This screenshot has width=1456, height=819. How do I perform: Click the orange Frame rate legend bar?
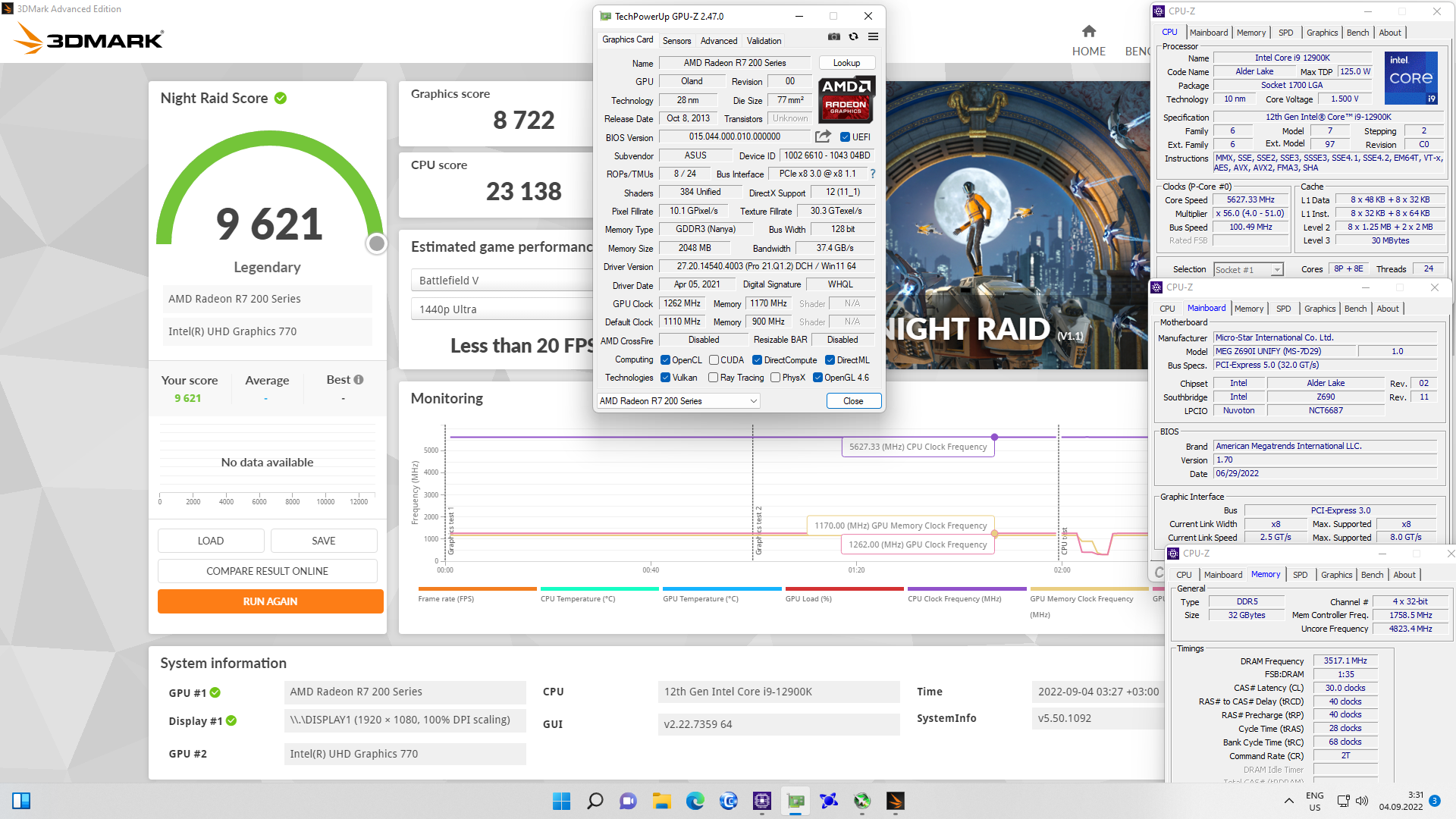[477, 589]
